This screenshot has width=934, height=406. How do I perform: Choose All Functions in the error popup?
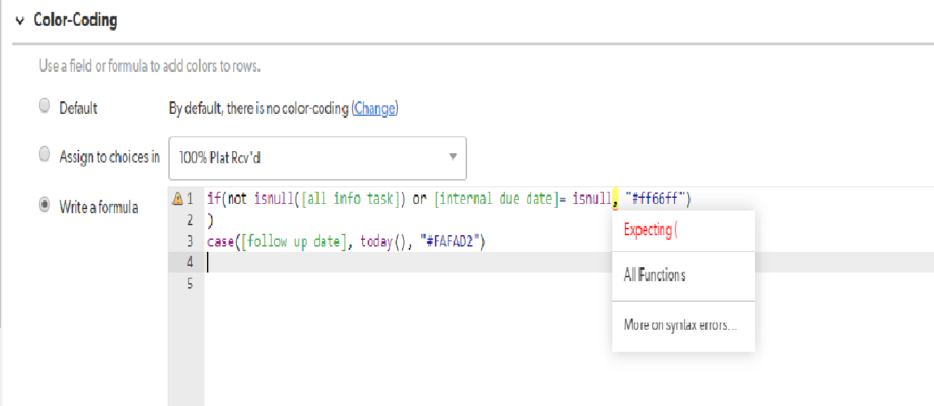(654, 275)
